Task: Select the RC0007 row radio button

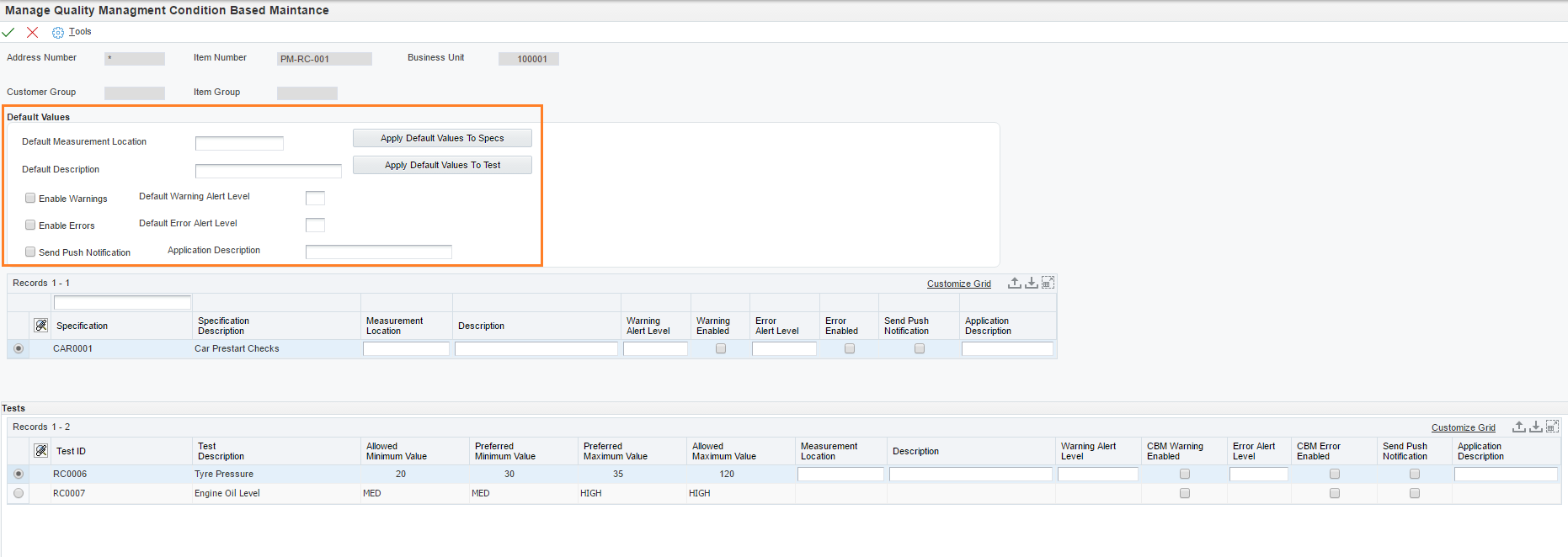Action: pyautogui.click(x=19, y=493)
